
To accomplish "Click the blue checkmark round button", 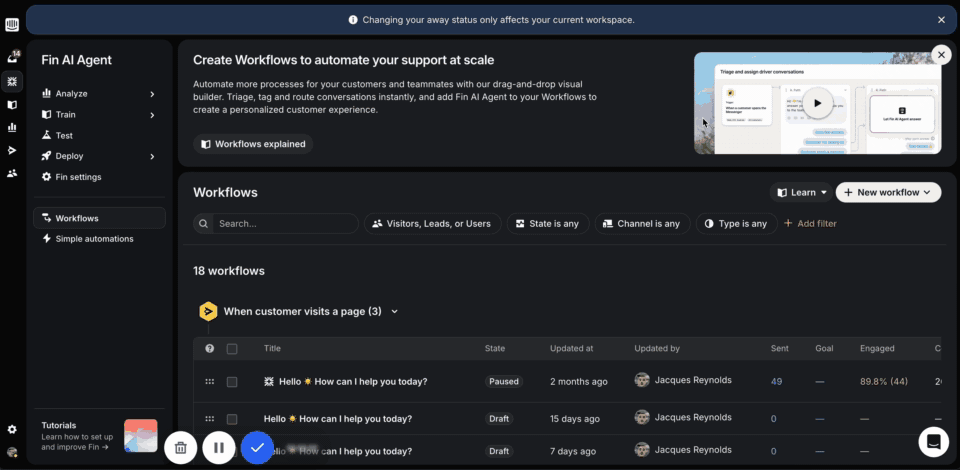I will point(257,447).
